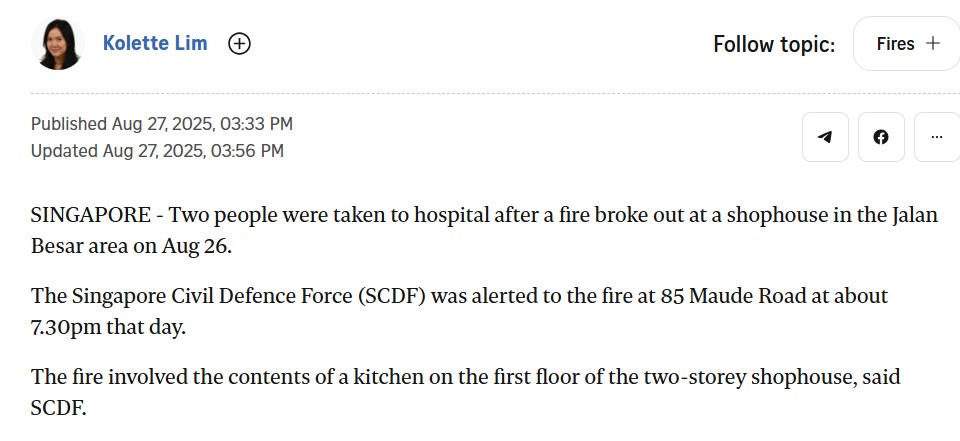Click the '7.30pm that day' text

click(x=108, y=328)
